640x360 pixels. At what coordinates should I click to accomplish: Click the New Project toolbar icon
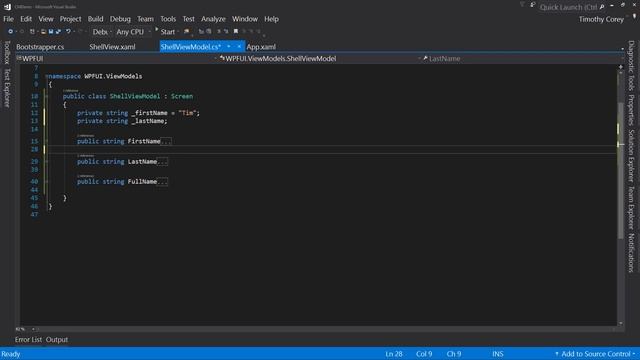point(32,31)
